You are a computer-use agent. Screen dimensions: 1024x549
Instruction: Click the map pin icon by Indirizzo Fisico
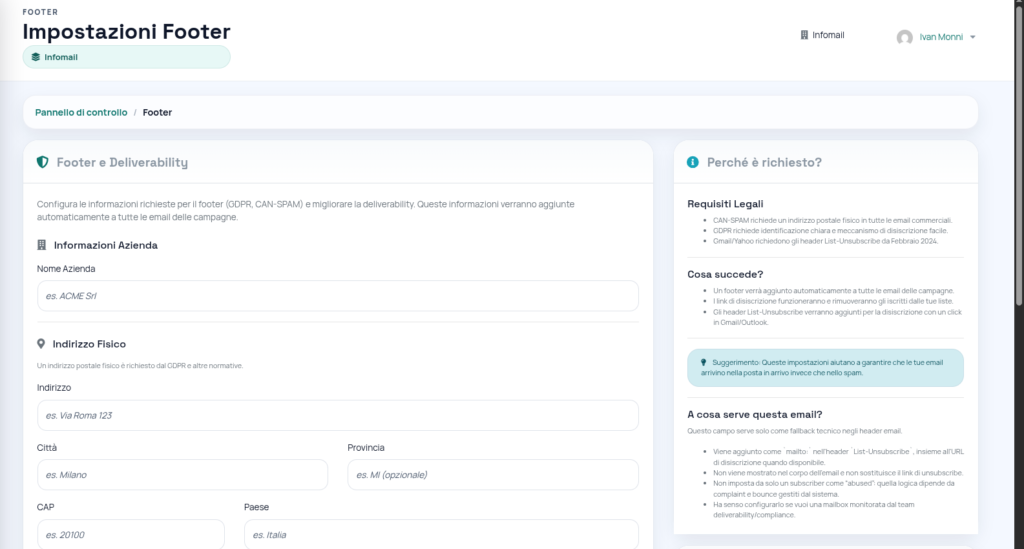[42, 344]
